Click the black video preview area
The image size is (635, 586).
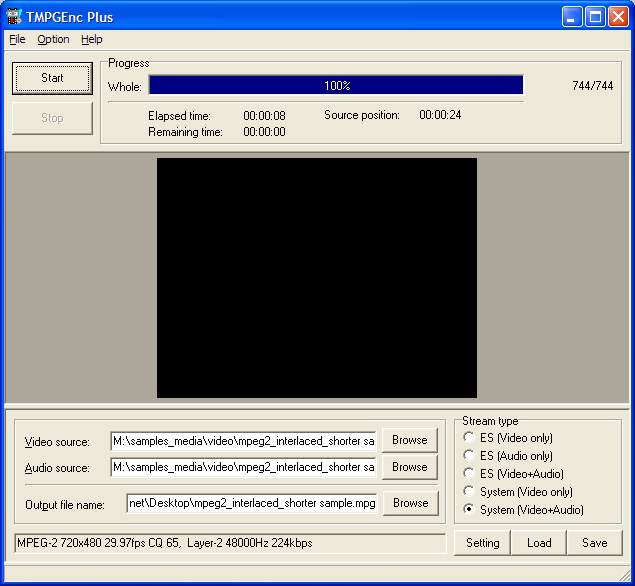[317, 278]
